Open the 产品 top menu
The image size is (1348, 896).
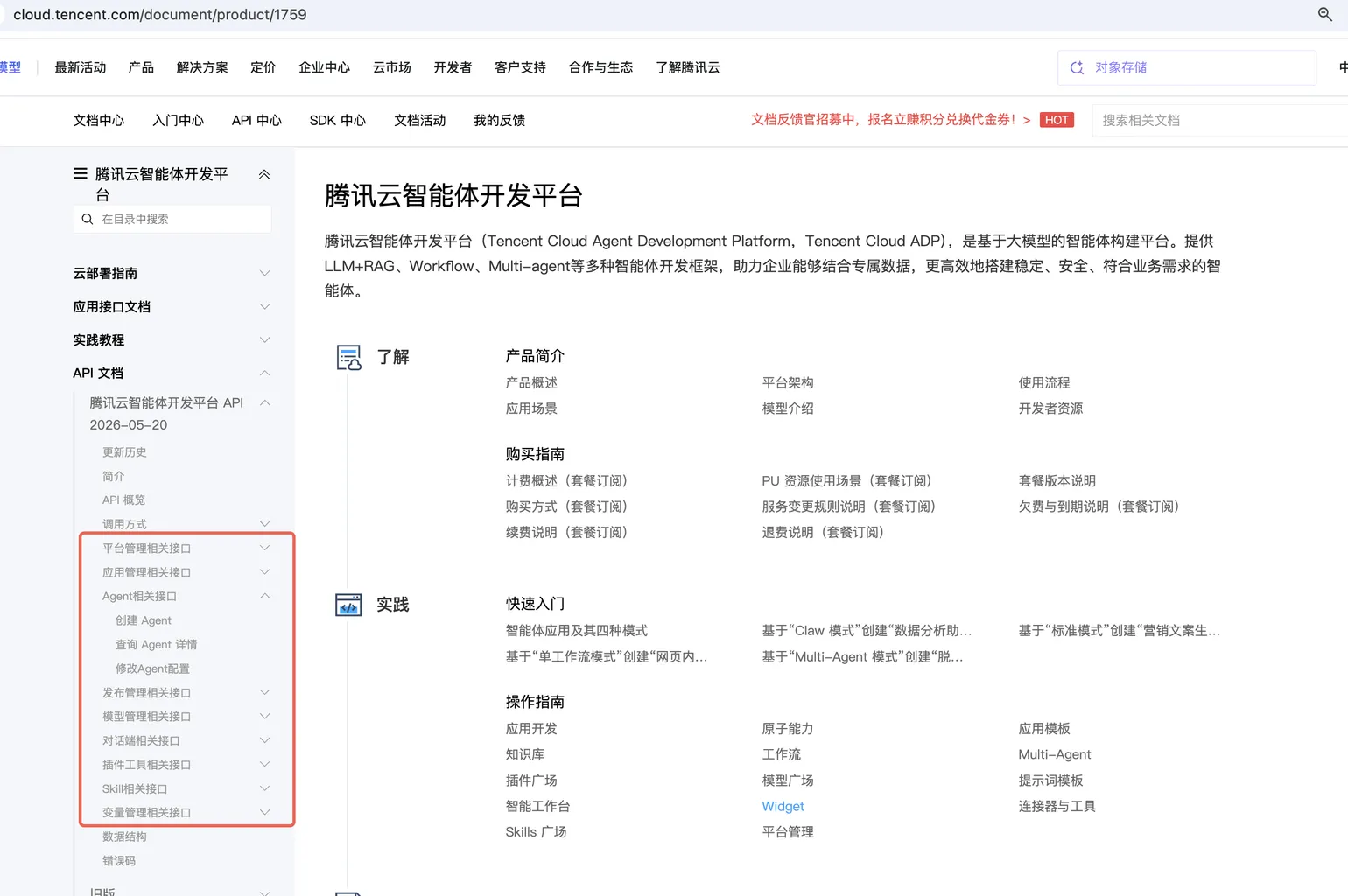click(x=141, y=67)
